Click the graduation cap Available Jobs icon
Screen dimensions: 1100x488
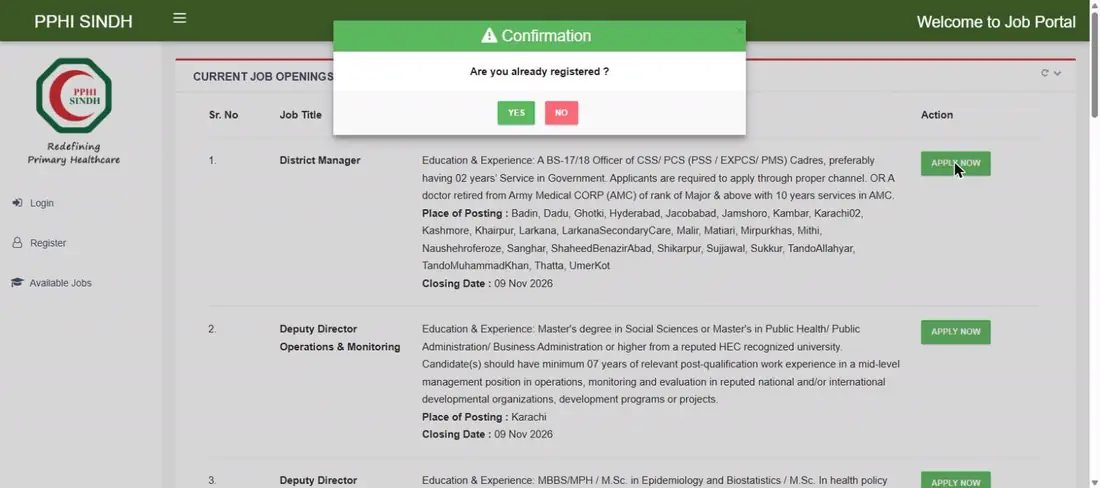(17, 283)
